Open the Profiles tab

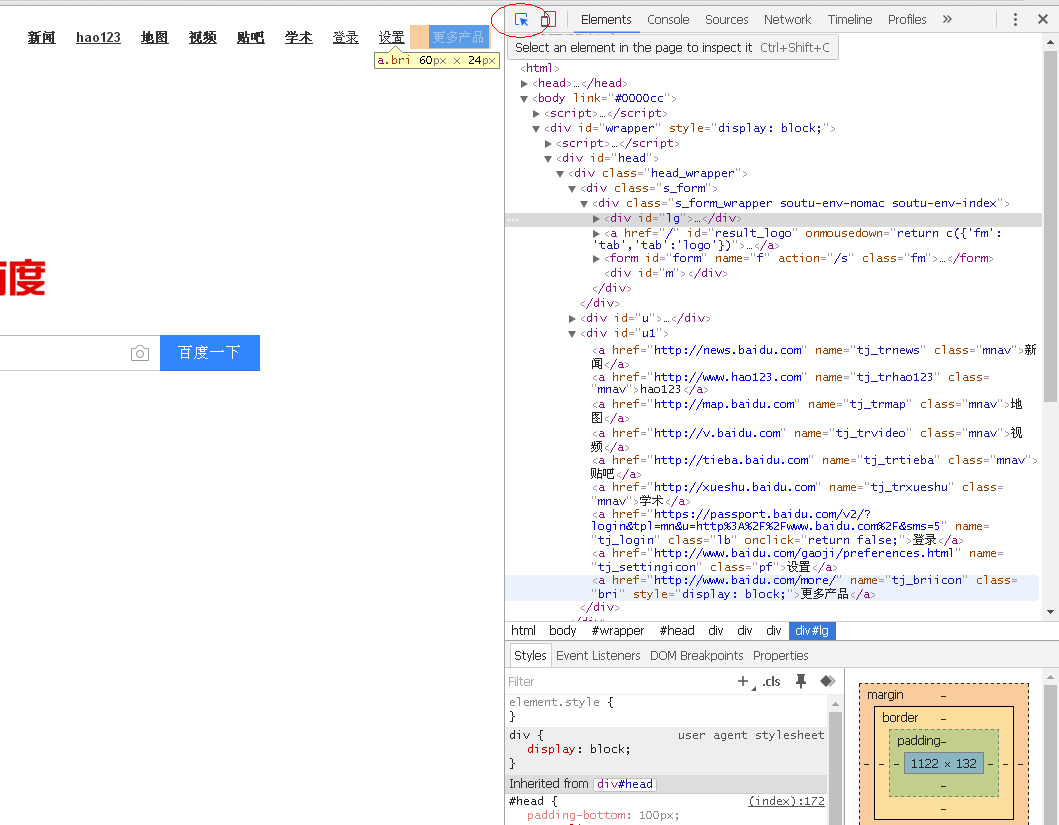pyautogui.click(x=907, y=20)
